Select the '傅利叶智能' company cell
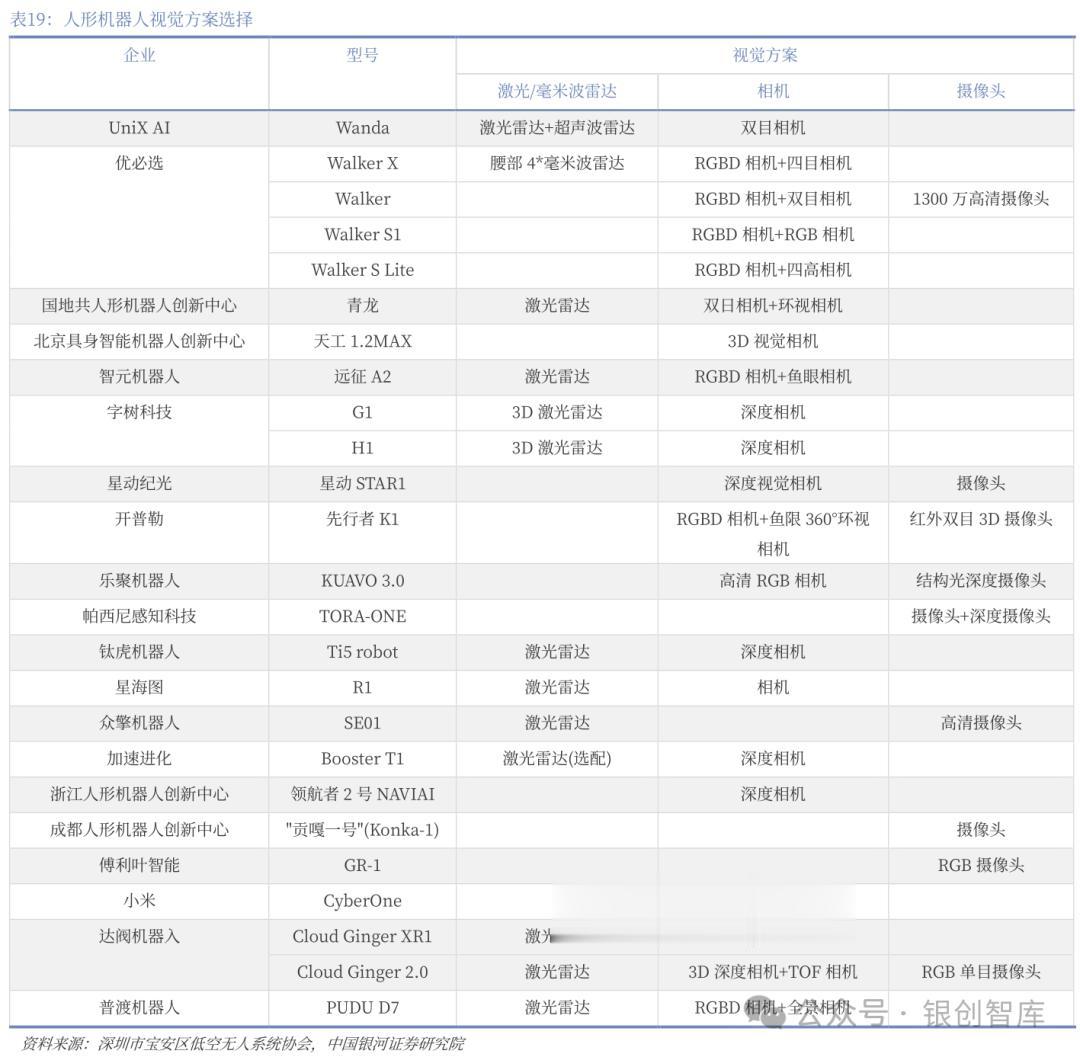Screen dimensions: 1080x1057 point(140,866)
